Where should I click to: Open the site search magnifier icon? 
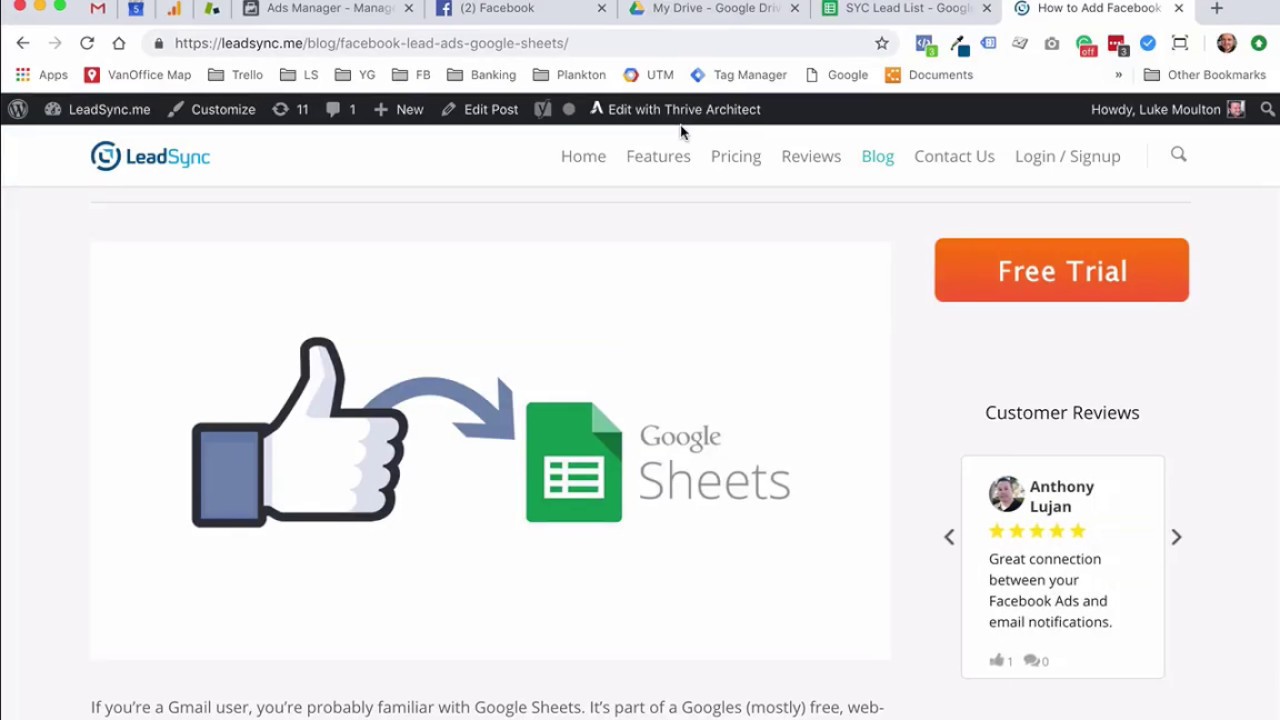[1178, 154]
